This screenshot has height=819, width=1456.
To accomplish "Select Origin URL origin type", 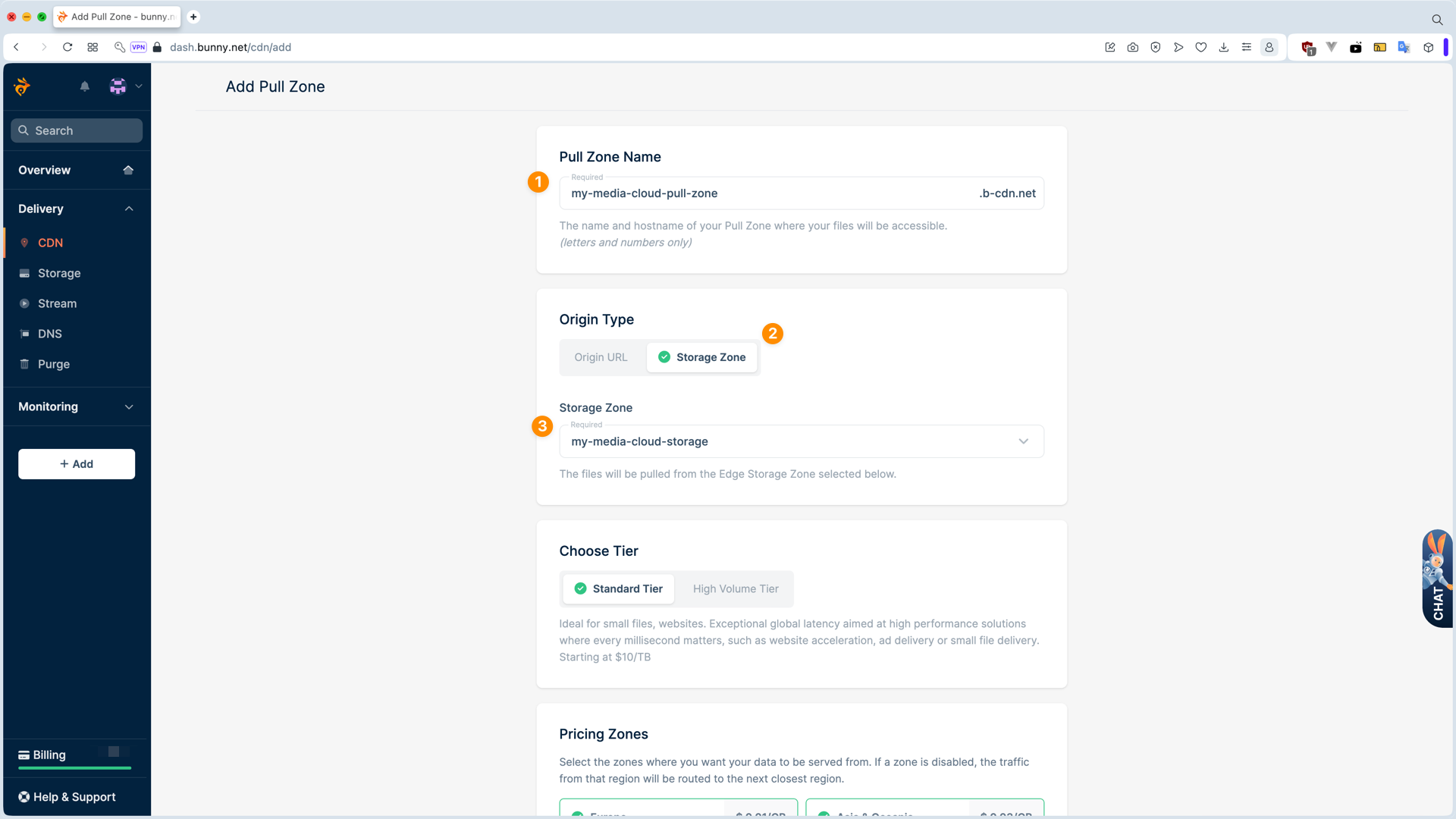I will coord(601,357).
